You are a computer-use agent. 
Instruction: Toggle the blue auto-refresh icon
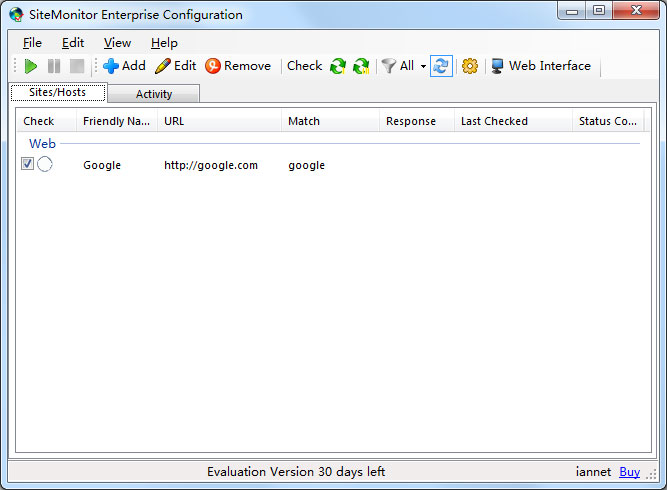(x=441, y=66)
